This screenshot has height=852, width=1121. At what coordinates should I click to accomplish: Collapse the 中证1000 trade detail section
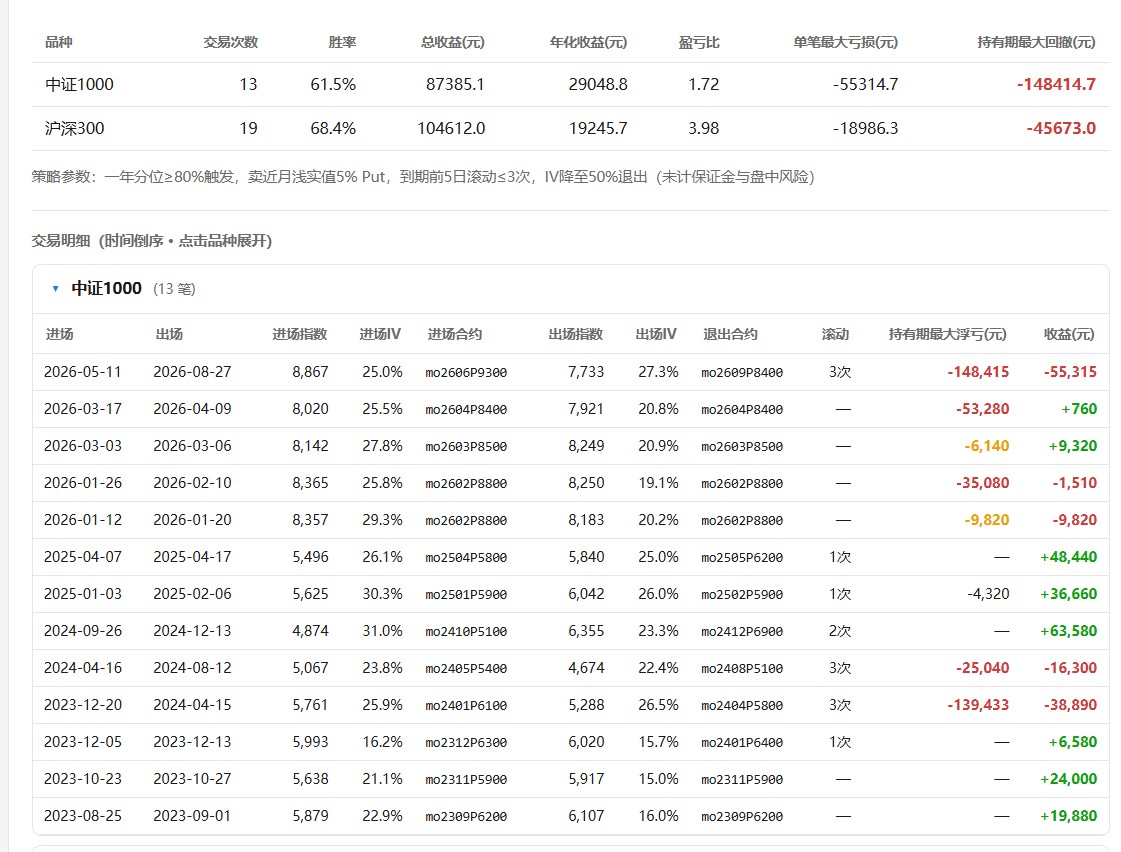point(56,289)
